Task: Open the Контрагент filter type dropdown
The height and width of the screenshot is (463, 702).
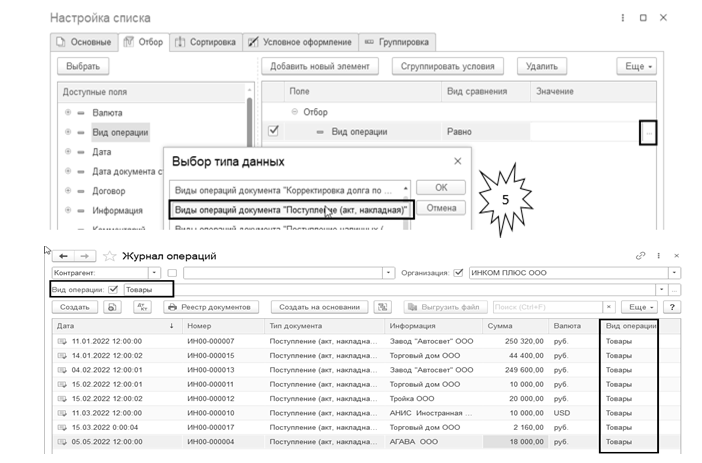Action: (154, 273)
